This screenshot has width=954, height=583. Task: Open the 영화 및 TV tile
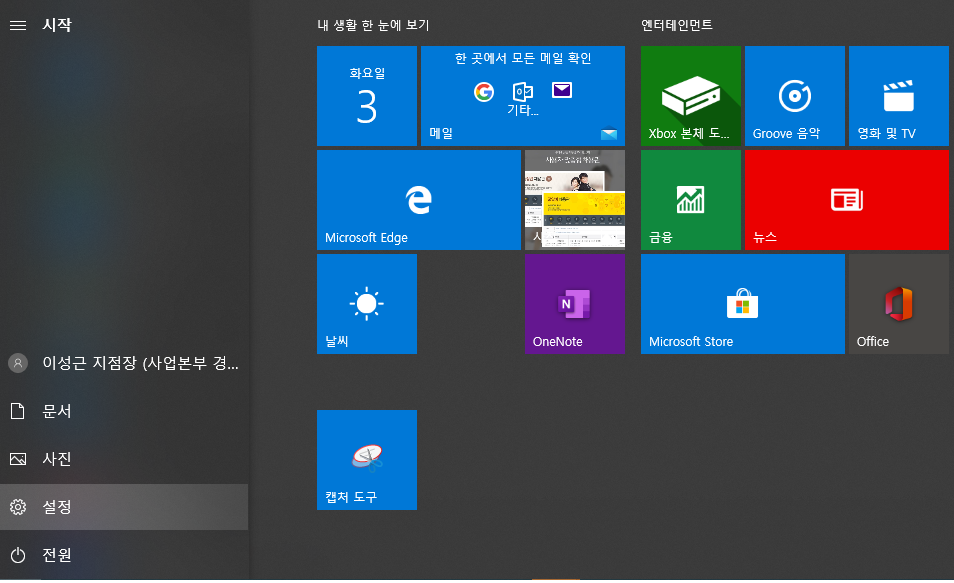[x=899, y=96]
